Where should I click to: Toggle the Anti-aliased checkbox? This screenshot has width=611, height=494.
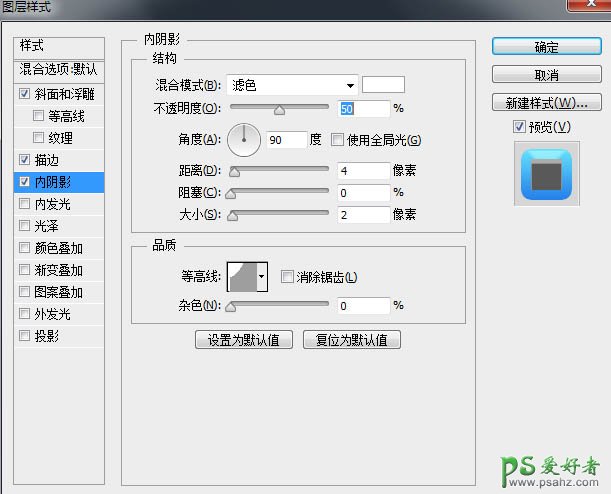[287, 277]
